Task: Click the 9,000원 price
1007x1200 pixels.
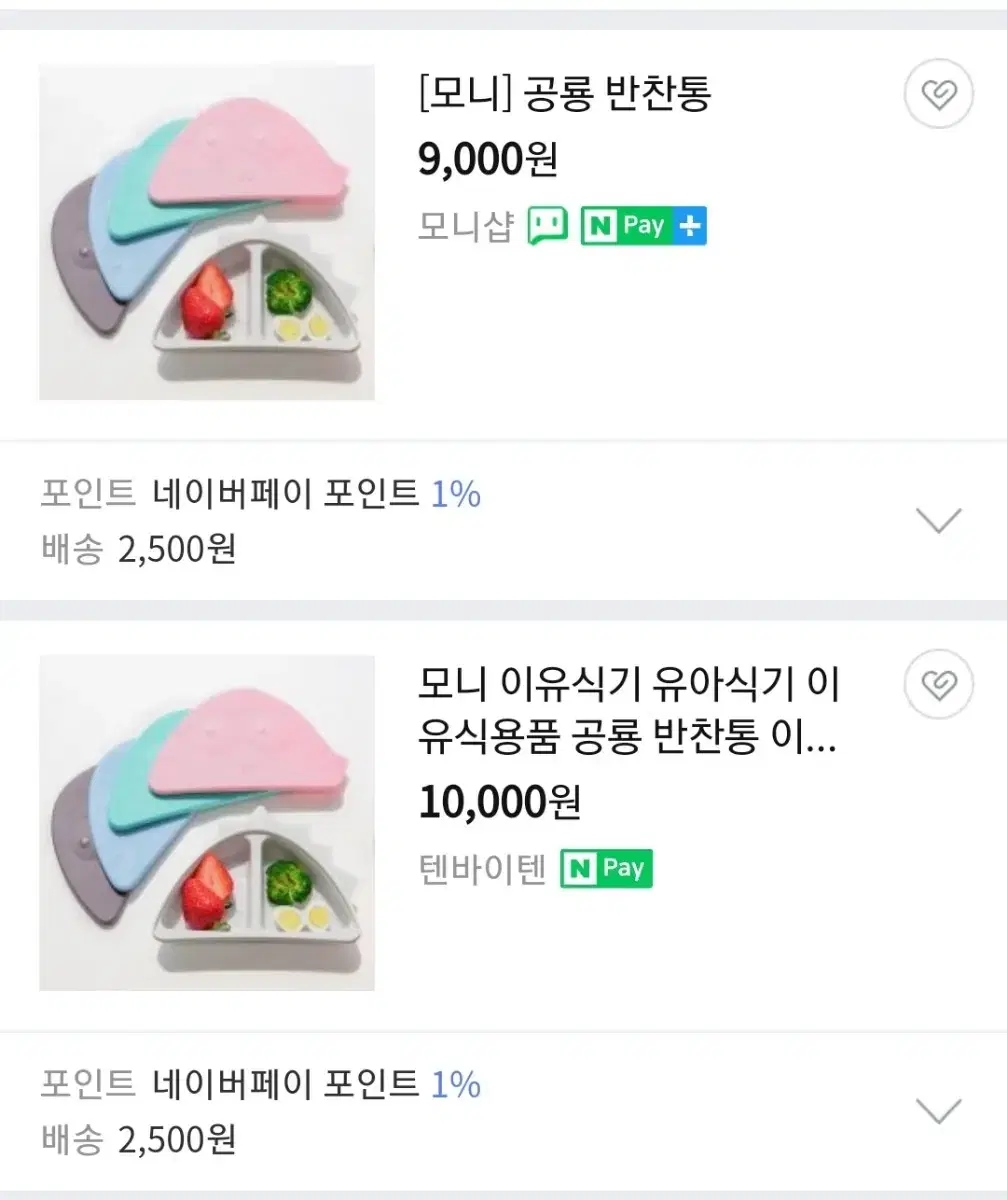Action: point(488,159)
